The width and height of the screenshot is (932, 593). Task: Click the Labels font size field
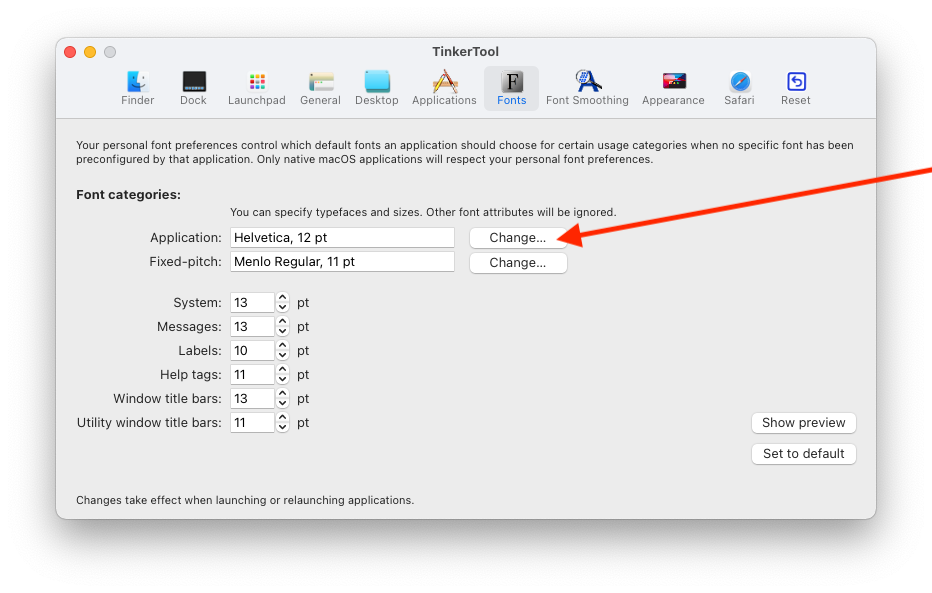coord(253,351)
